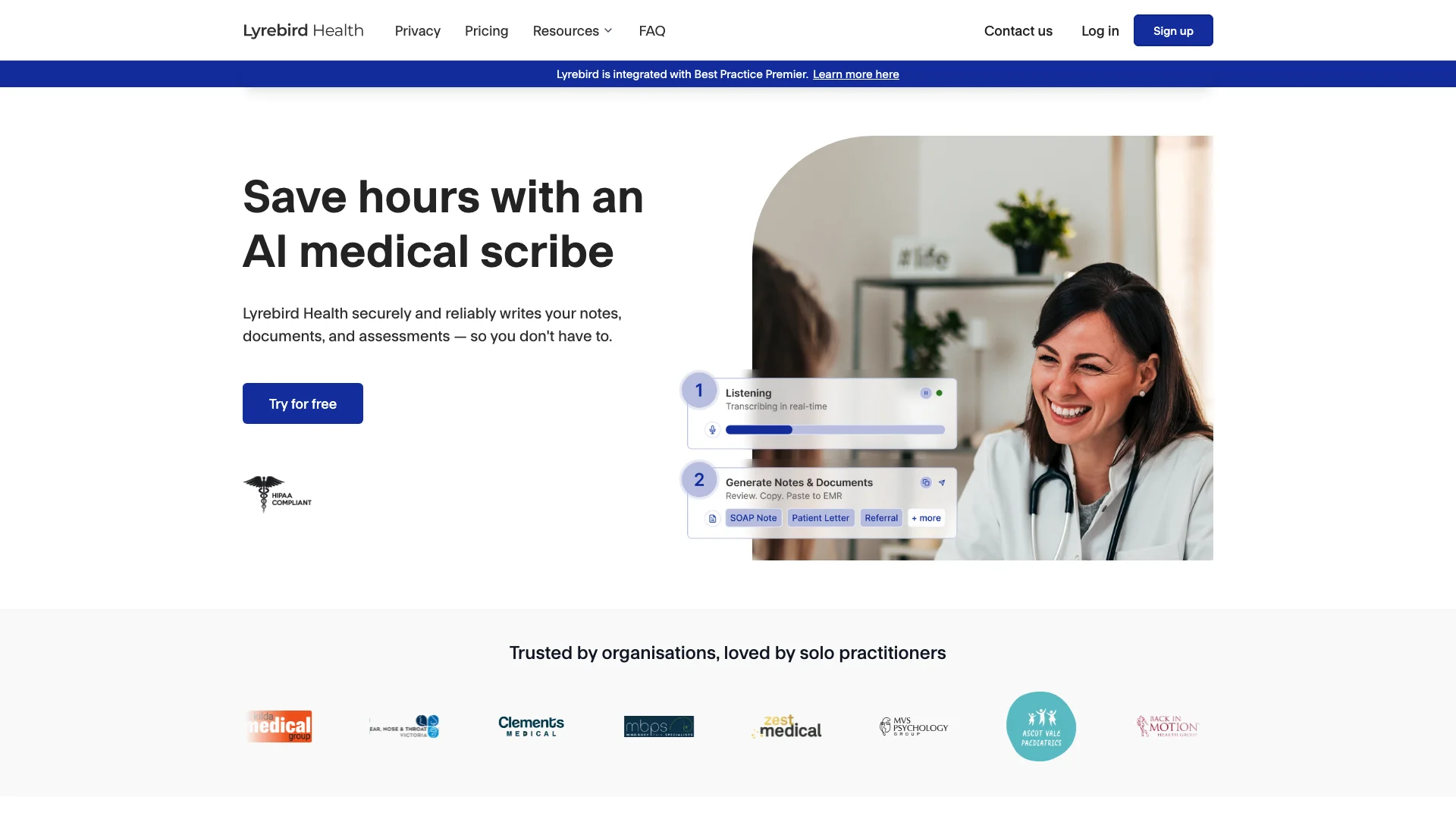Click the Learn more here link
This screenshot has height=819, width=1456.
(856, 73)
